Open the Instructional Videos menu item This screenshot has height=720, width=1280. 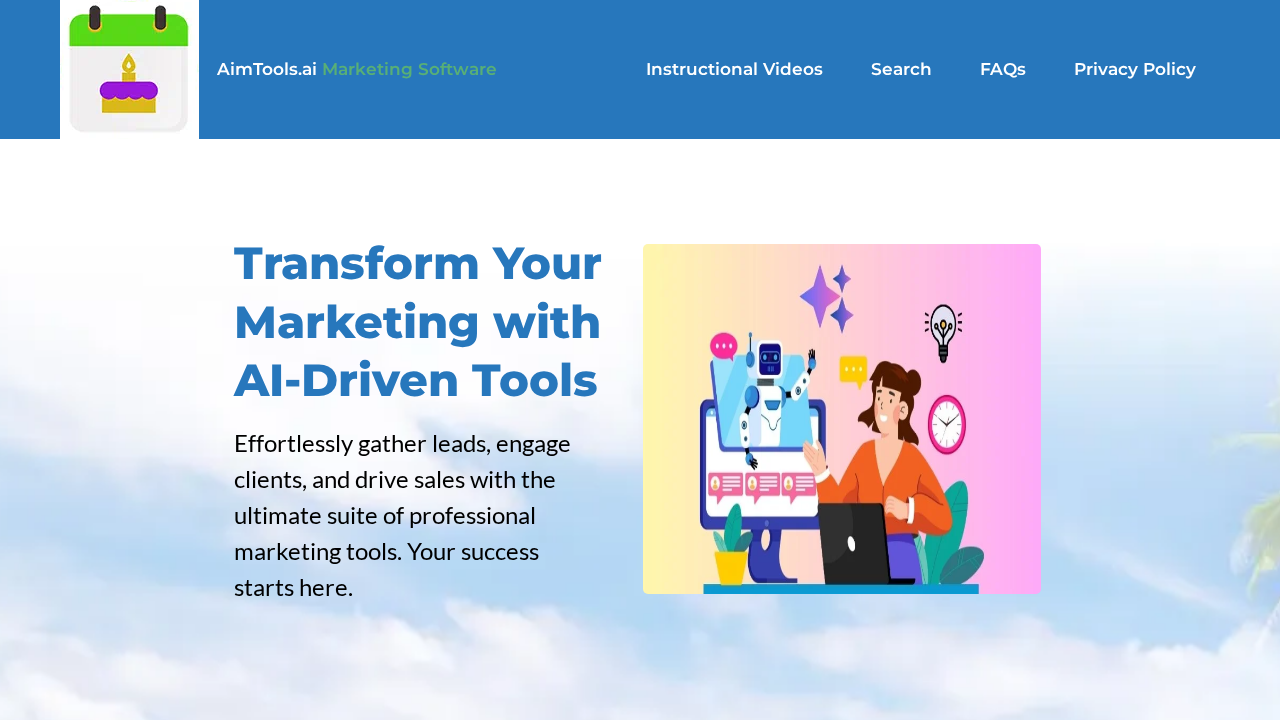coord(734,69)
